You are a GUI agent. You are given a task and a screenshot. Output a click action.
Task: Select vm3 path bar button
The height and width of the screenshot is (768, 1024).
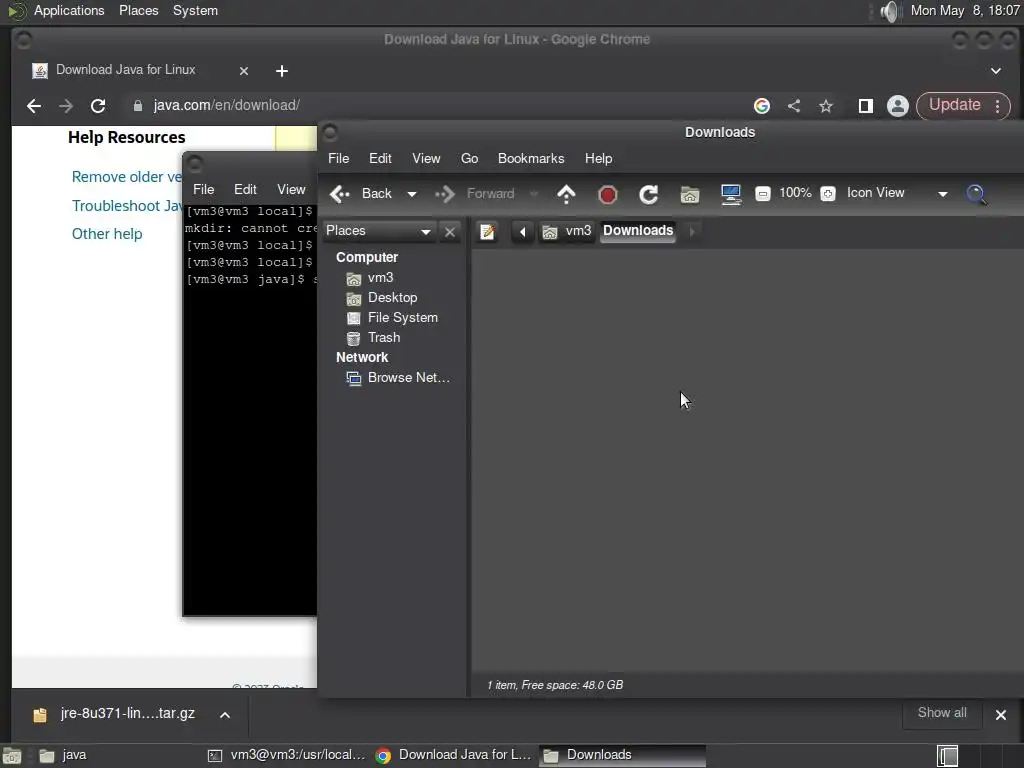coord(567,231)
